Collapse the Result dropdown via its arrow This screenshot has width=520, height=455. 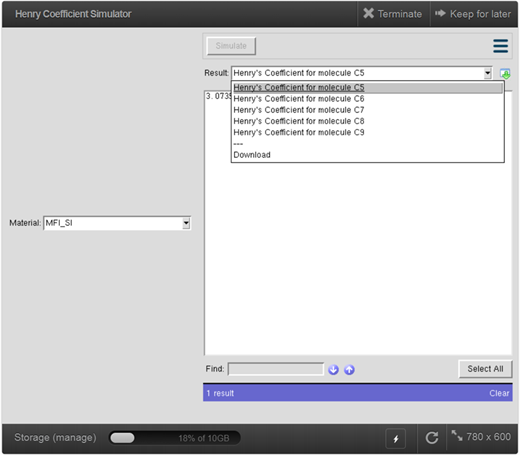coord(488,73)
